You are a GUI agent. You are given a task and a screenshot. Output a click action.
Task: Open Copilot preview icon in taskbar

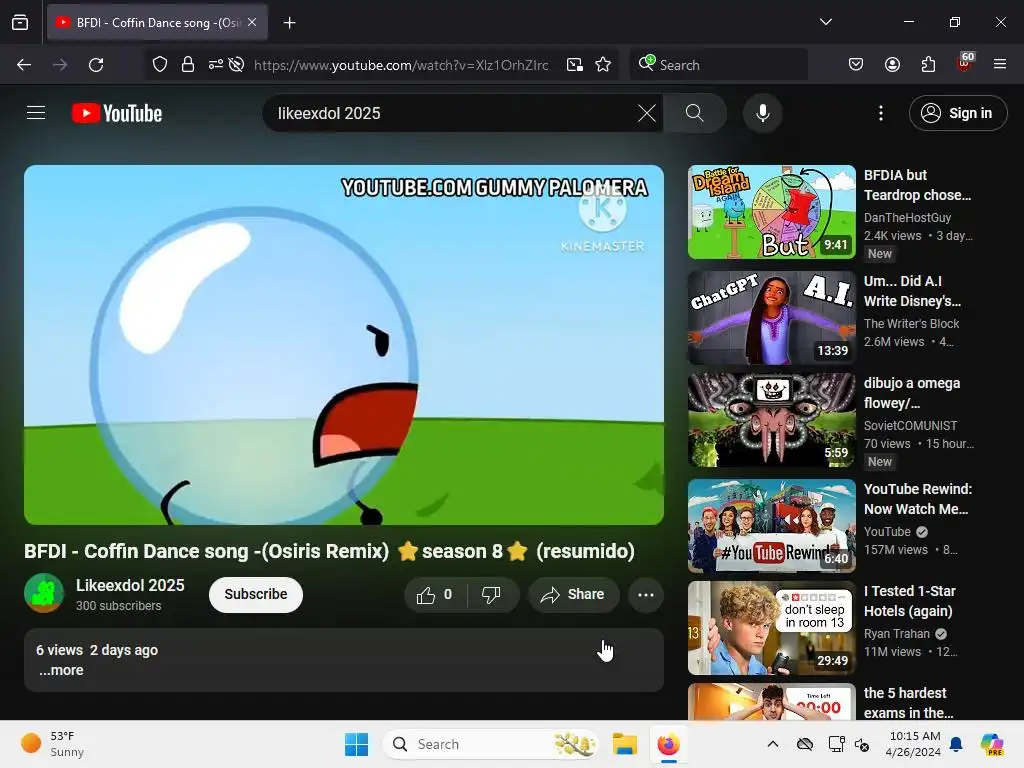click(992, 744)
